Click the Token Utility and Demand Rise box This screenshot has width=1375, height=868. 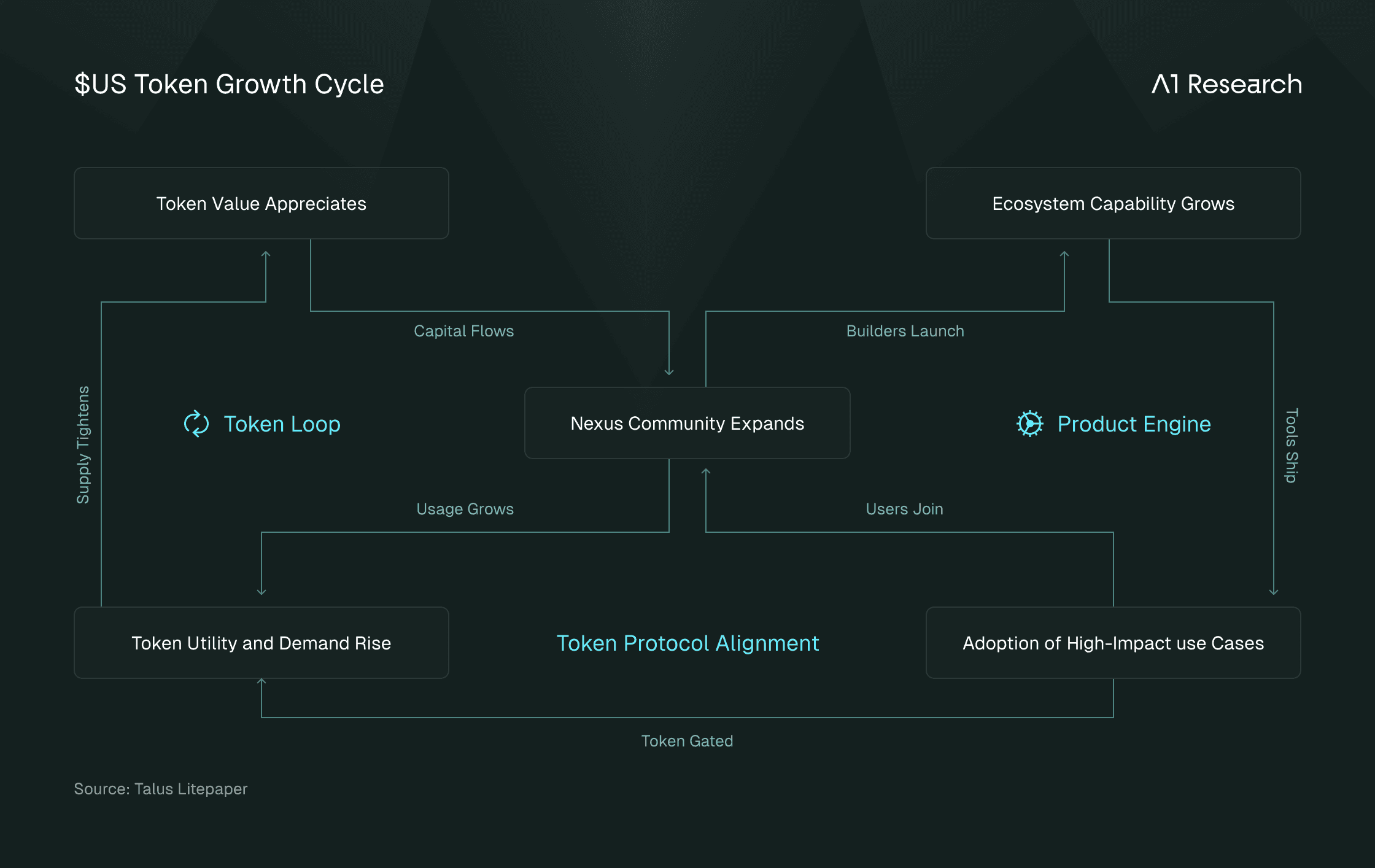pos(261,643)
